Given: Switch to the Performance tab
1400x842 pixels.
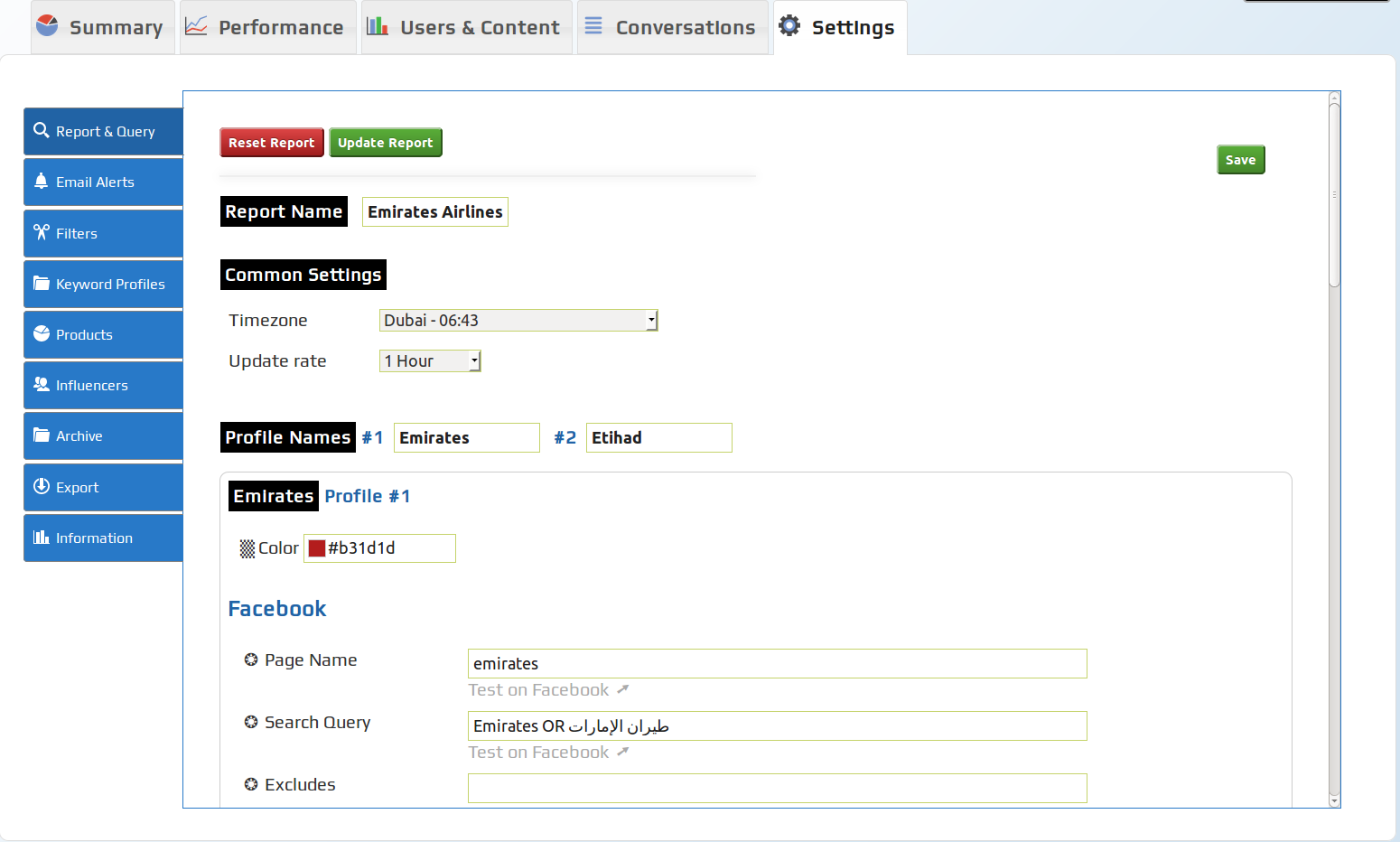Looking at the screenshot, I should [x=267, y=28].
